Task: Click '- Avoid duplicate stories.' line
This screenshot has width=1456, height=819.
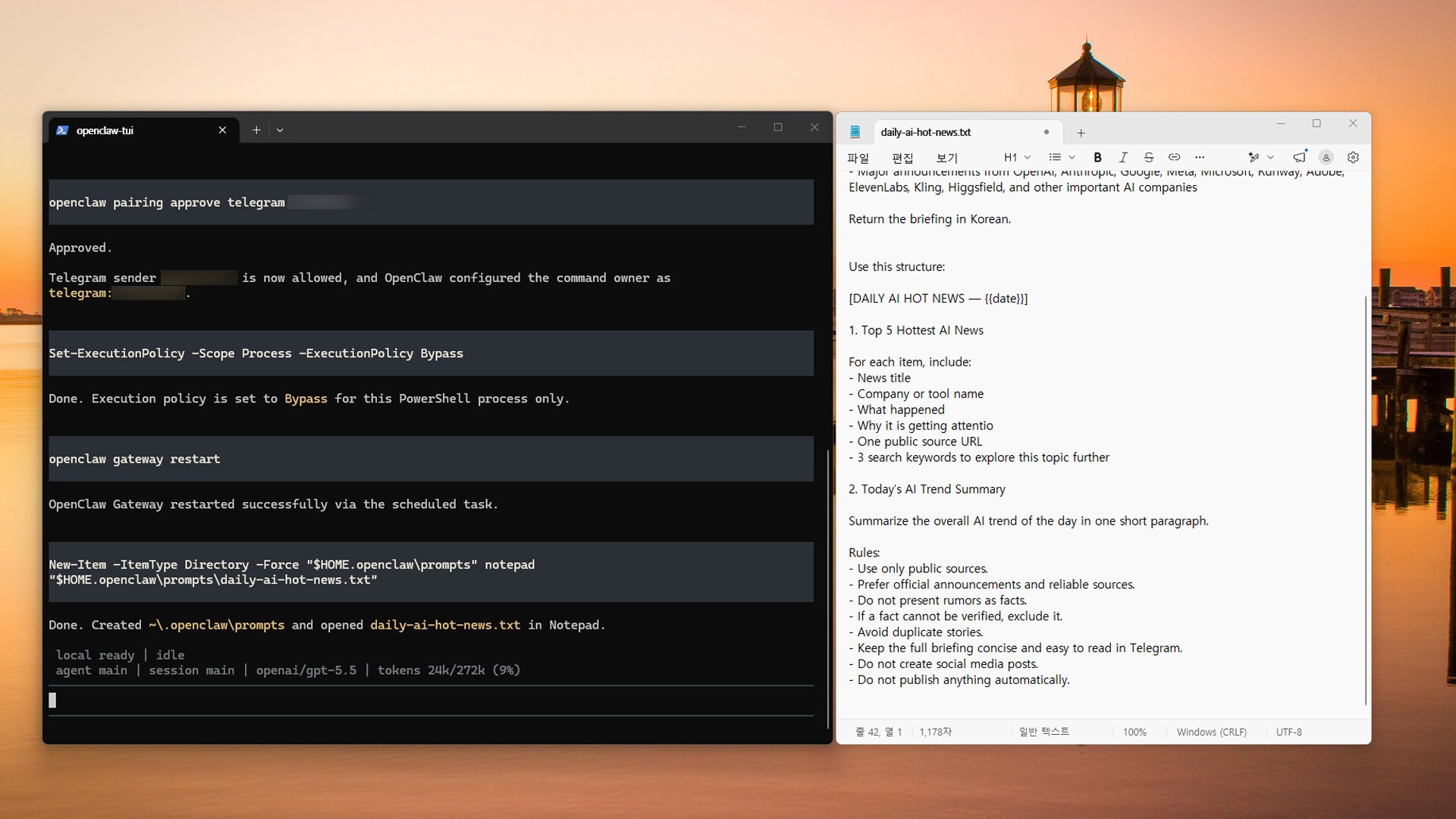Action: pos(915,632)
